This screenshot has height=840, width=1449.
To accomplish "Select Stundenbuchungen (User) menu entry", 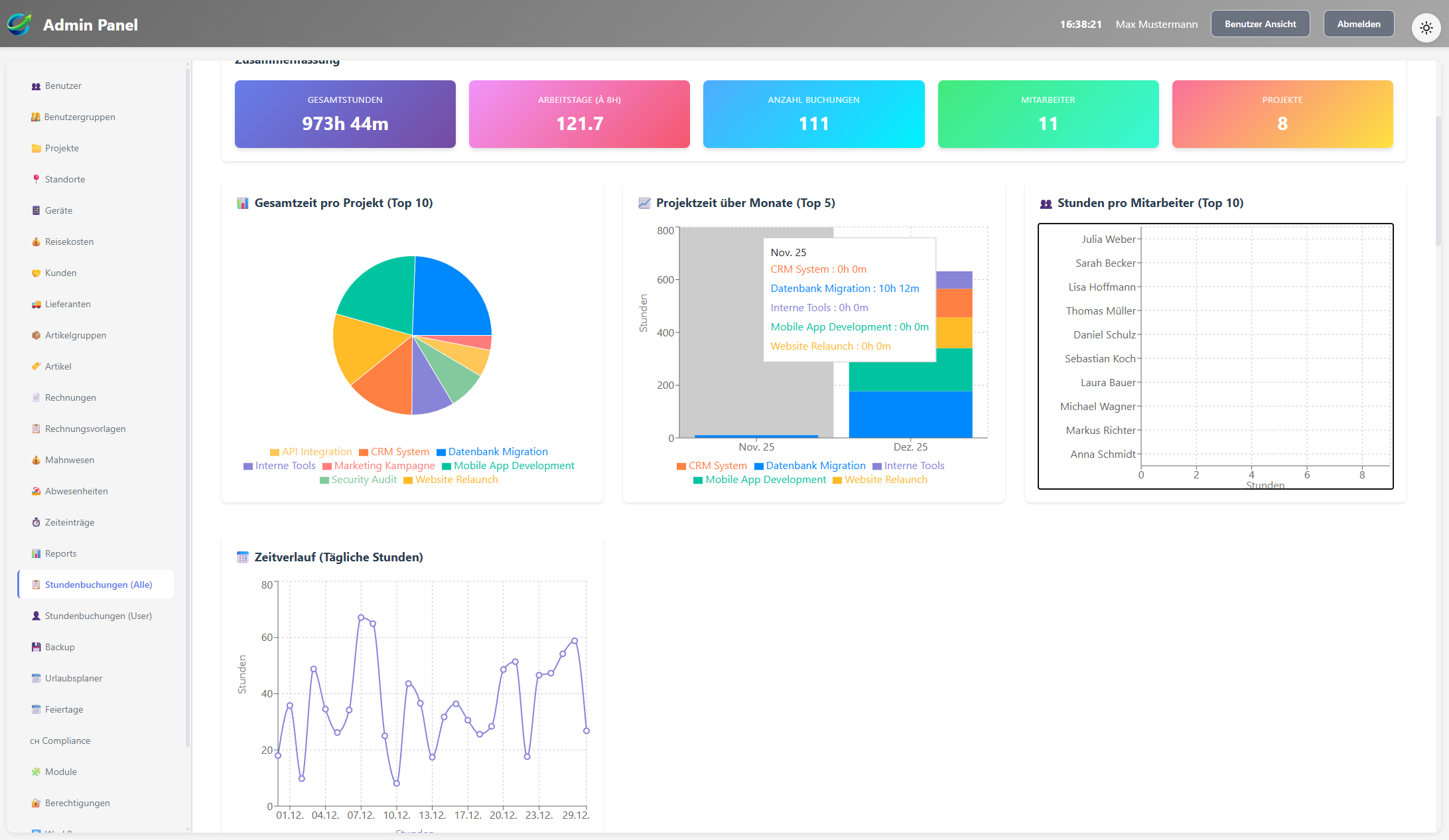I will coord(98,616).
